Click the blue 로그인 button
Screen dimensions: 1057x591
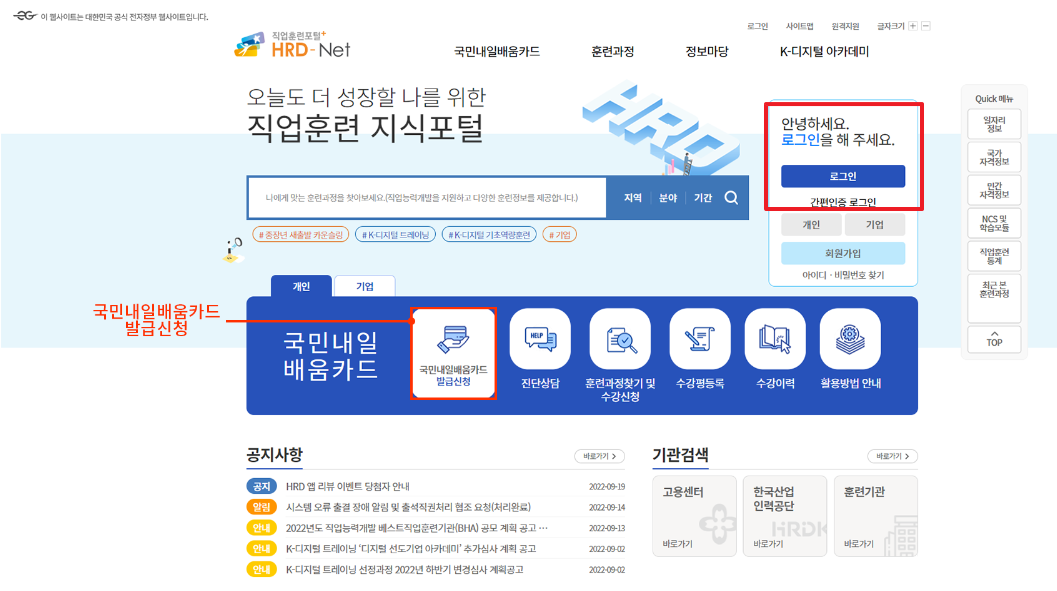(x=843, y=176)
